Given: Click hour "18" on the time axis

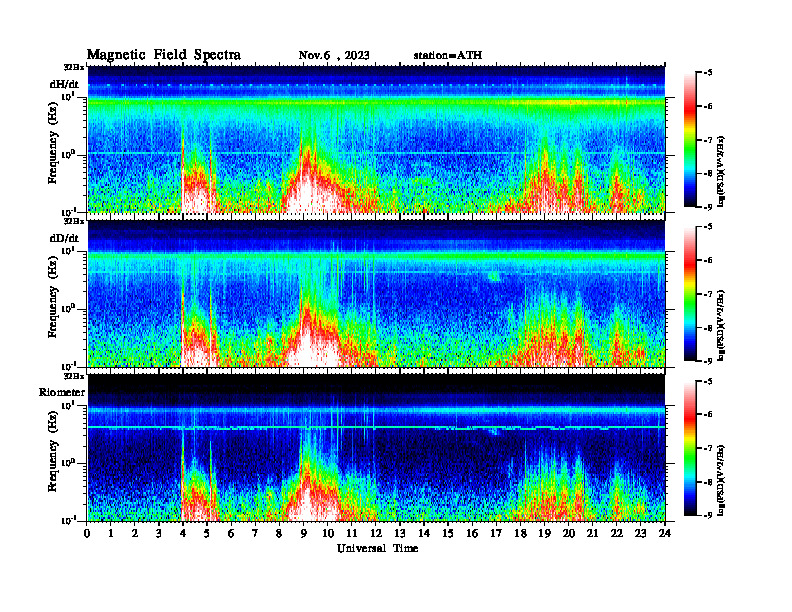Looking at the screenshot, I should 520,534.
